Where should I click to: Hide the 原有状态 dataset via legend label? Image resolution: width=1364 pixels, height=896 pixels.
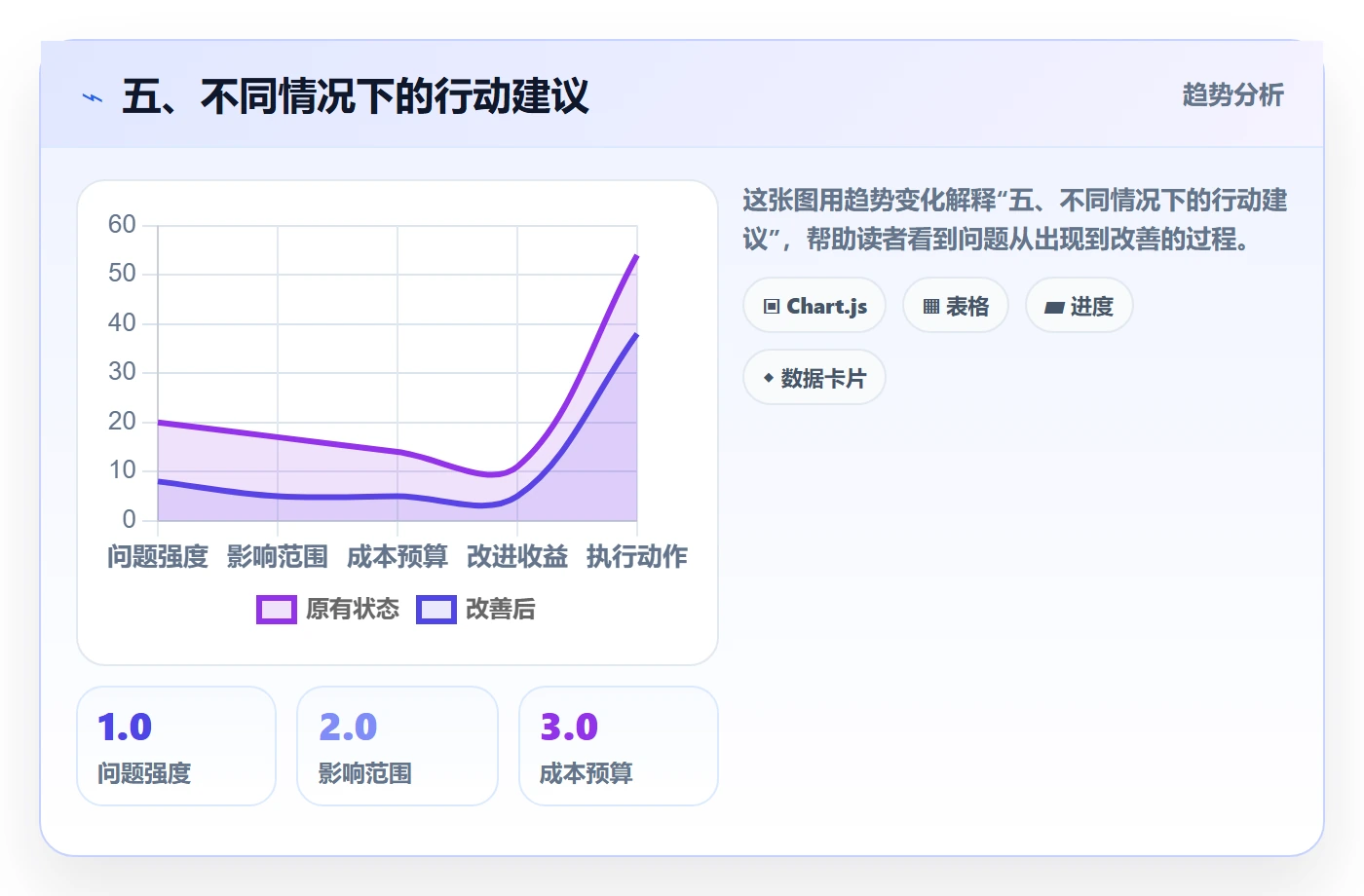353,610
